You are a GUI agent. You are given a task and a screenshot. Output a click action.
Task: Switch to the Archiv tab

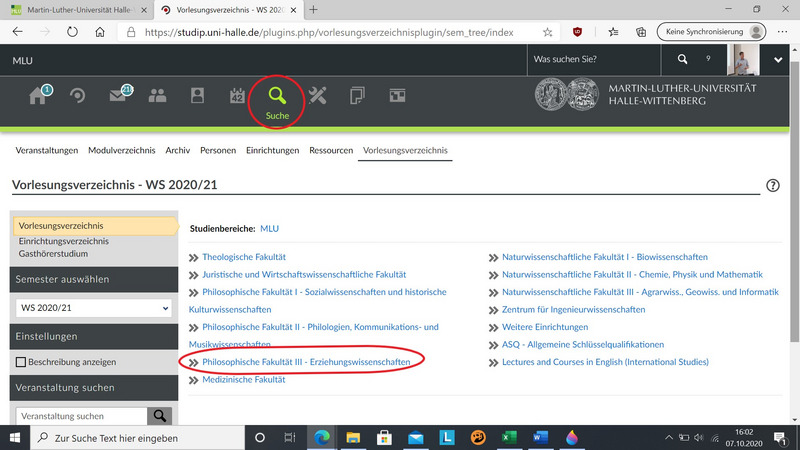point(178,150)
